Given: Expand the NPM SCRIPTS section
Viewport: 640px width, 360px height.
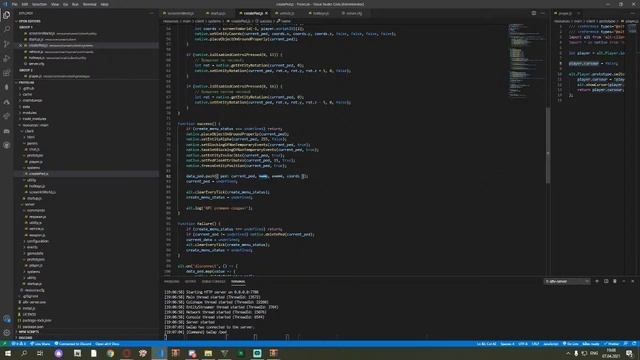Looking at the screenshot, I should tap(29, 332).
